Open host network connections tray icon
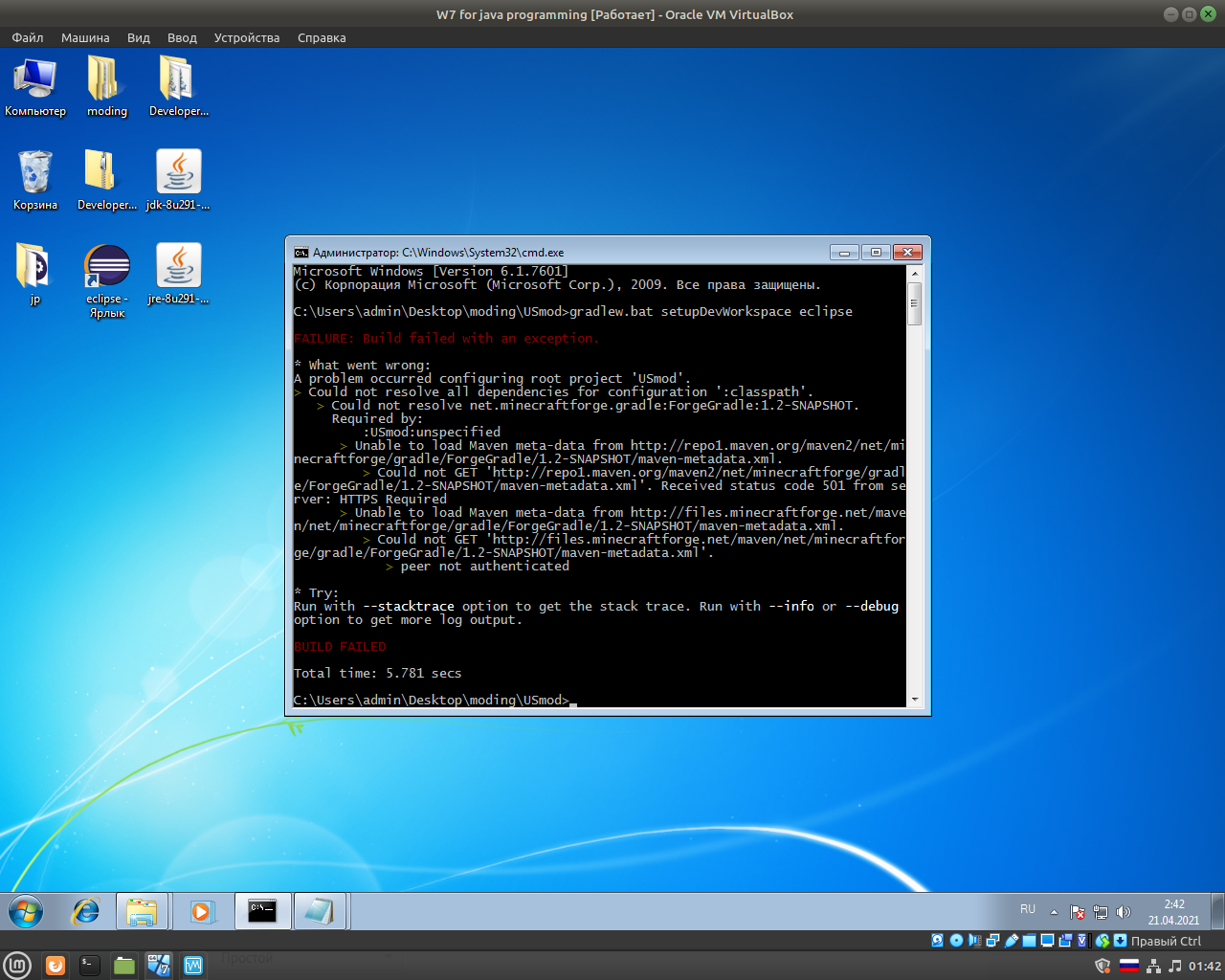1225x980 pixels. pos(1153,966)
